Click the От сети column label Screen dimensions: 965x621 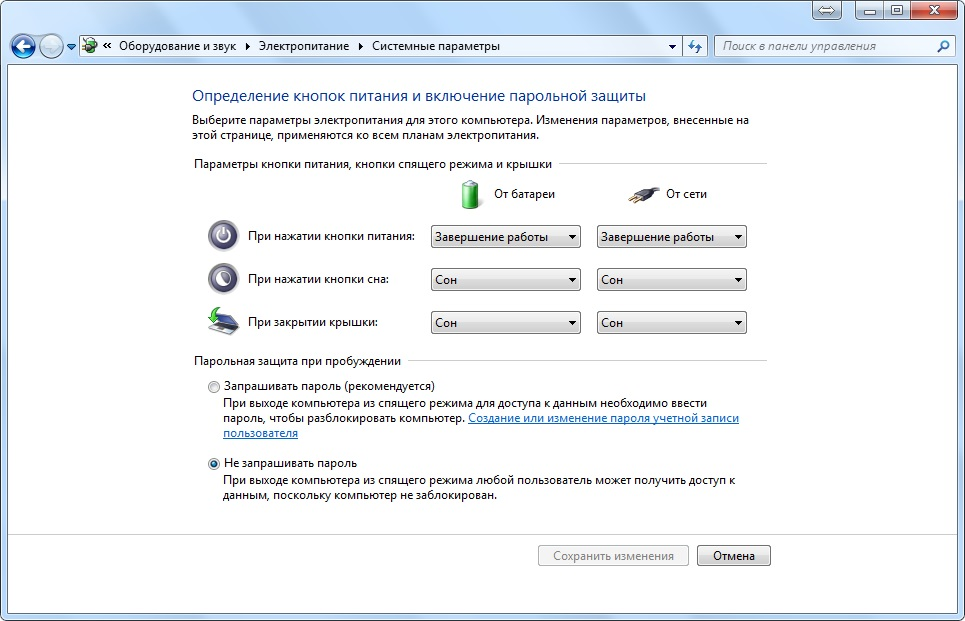coord(686,194)
